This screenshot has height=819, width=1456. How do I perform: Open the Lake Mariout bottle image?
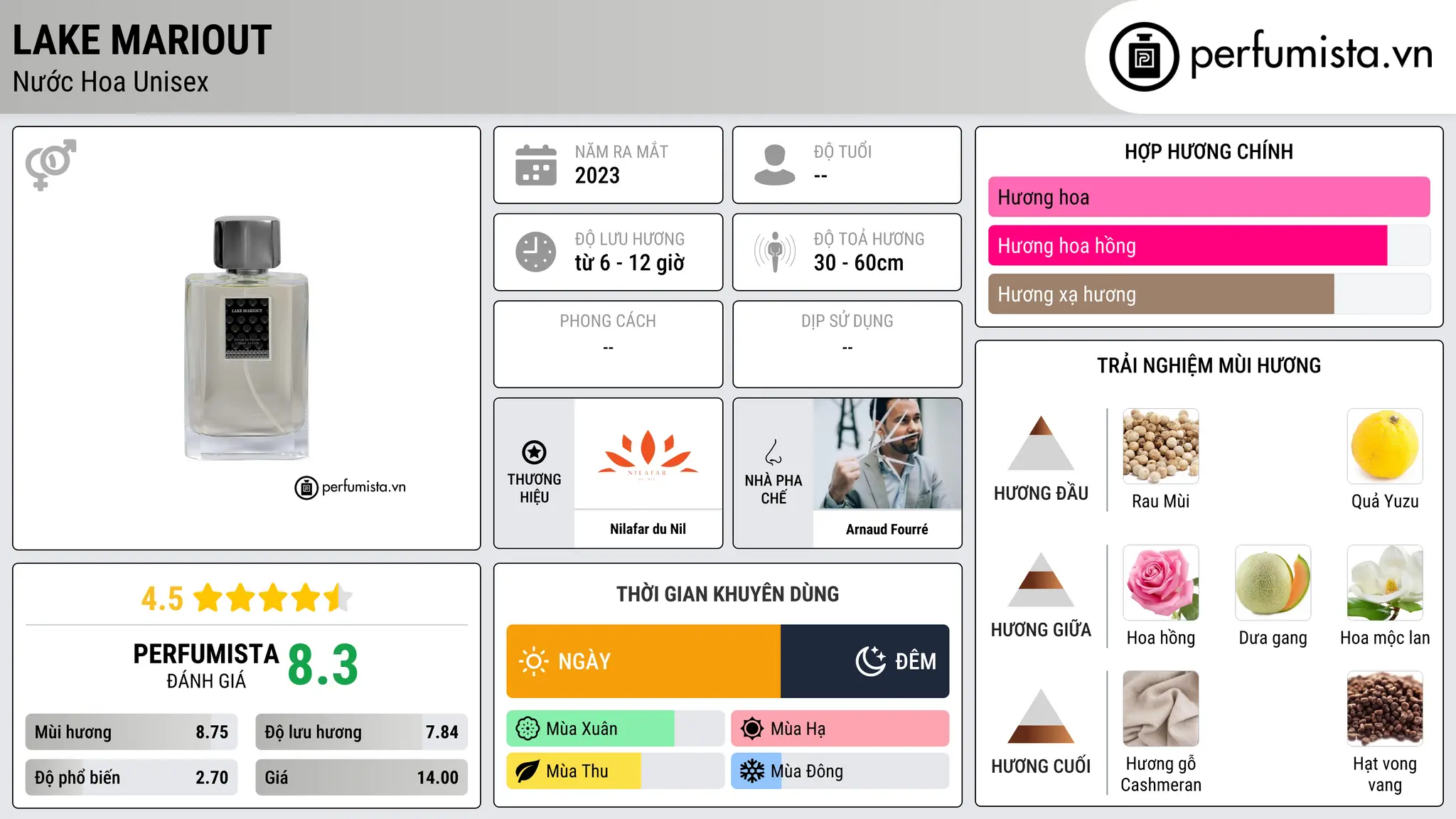click(x=247, y=338)
